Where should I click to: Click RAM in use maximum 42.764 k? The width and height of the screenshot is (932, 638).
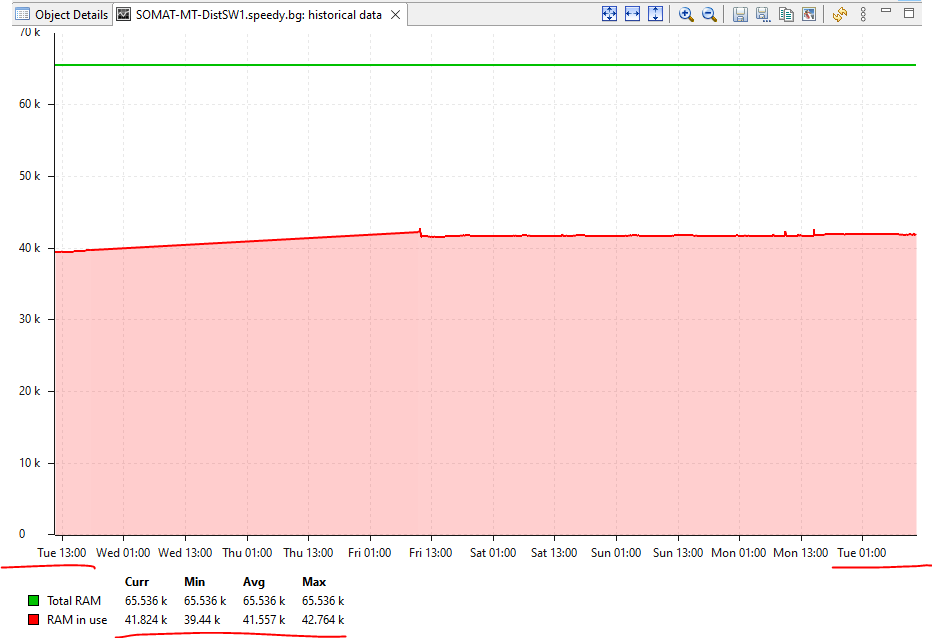[x=323, y=620]
